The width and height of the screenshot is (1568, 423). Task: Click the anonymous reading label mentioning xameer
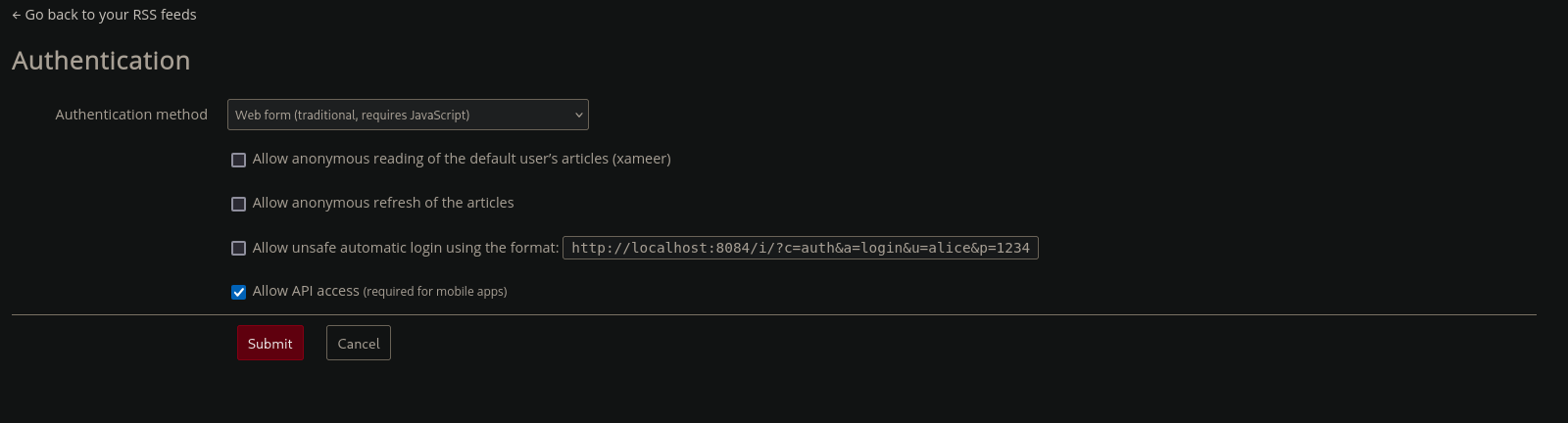click(462, 159)
